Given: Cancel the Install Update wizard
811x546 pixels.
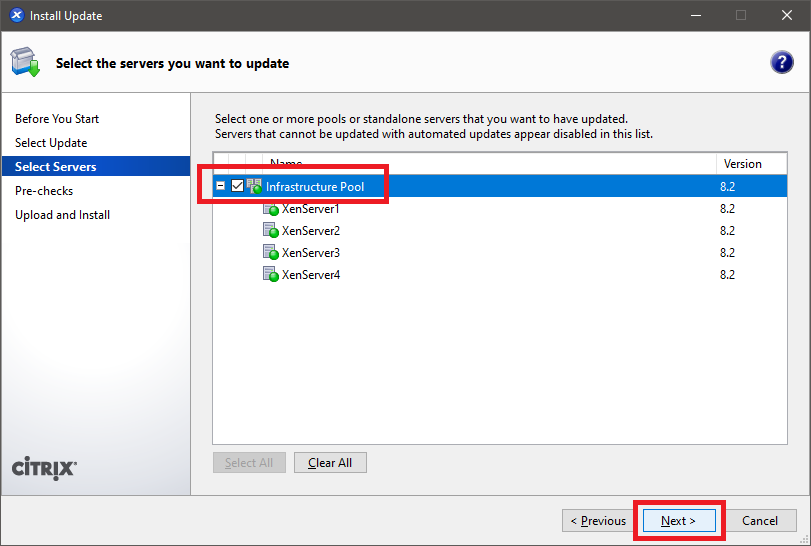Looking at the screenshot, I should tap(760, 520).
